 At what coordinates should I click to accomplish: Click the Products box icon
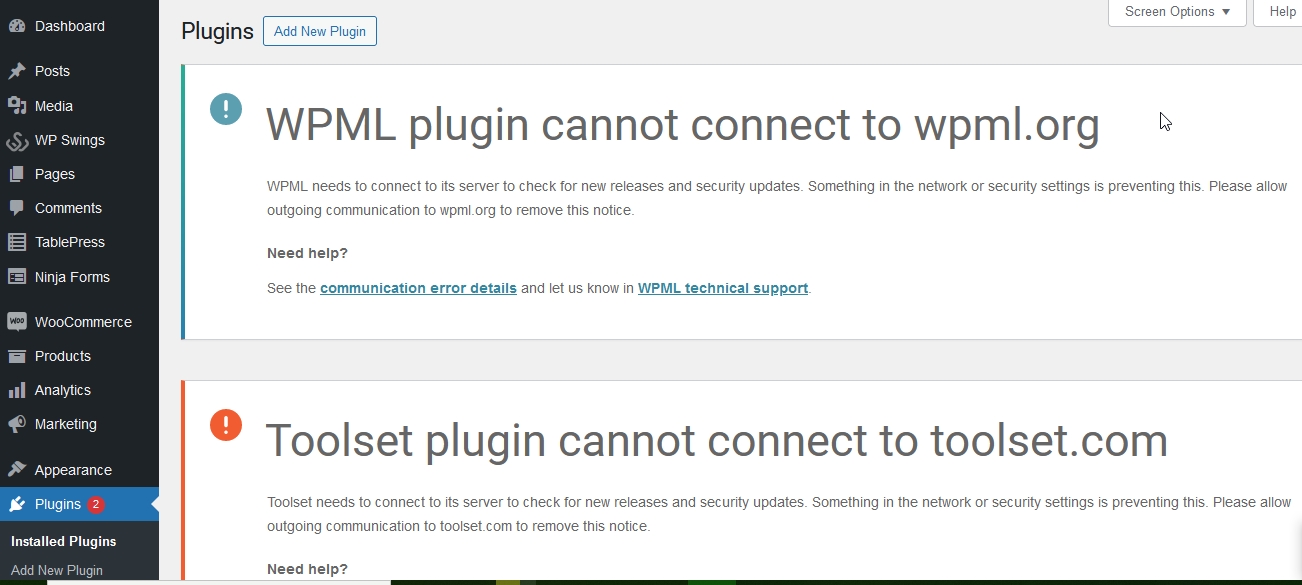17,356
